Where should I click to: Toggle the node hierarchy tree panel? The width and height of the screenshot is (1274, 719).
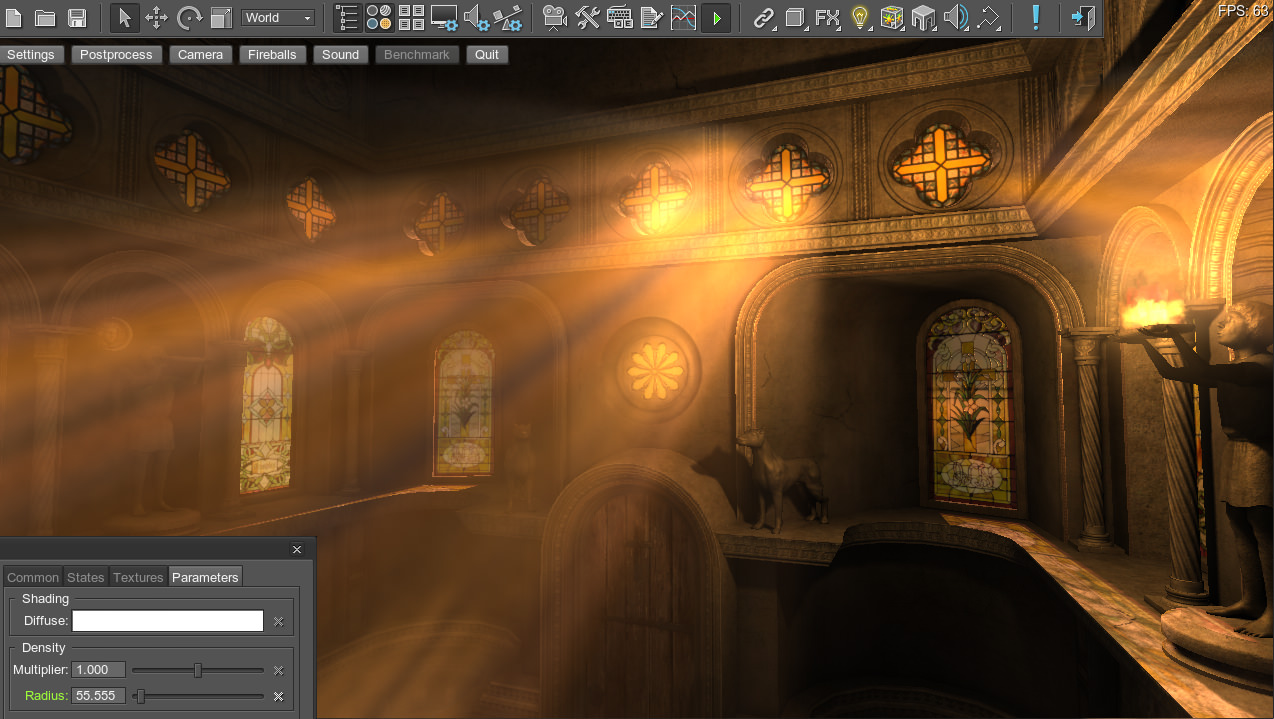point(347,18)
